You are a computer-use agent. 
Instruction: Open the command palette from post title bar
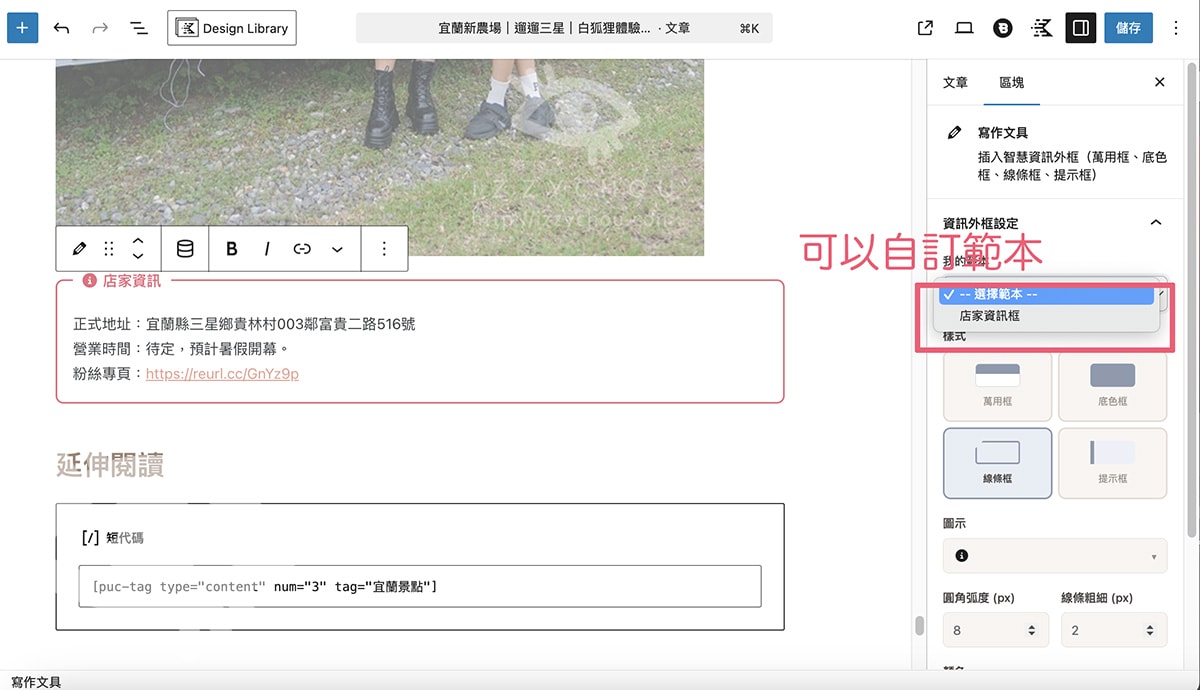tap(564, 28)
